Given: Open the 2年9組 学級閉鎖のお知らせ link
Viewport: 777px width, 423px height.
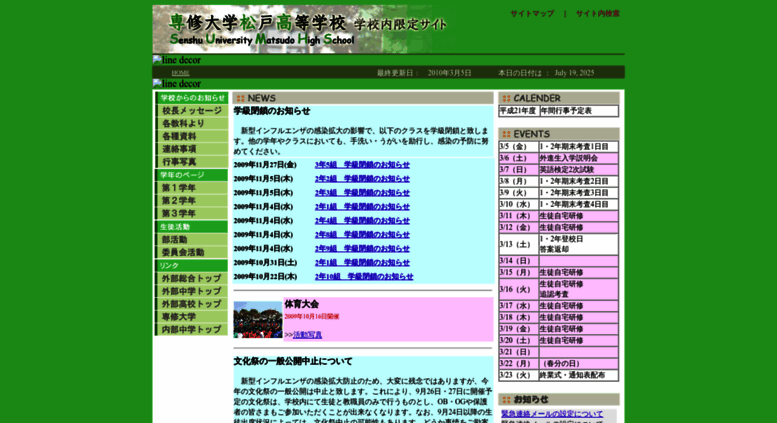Looking at the screenshot, I should pos(362,249).
